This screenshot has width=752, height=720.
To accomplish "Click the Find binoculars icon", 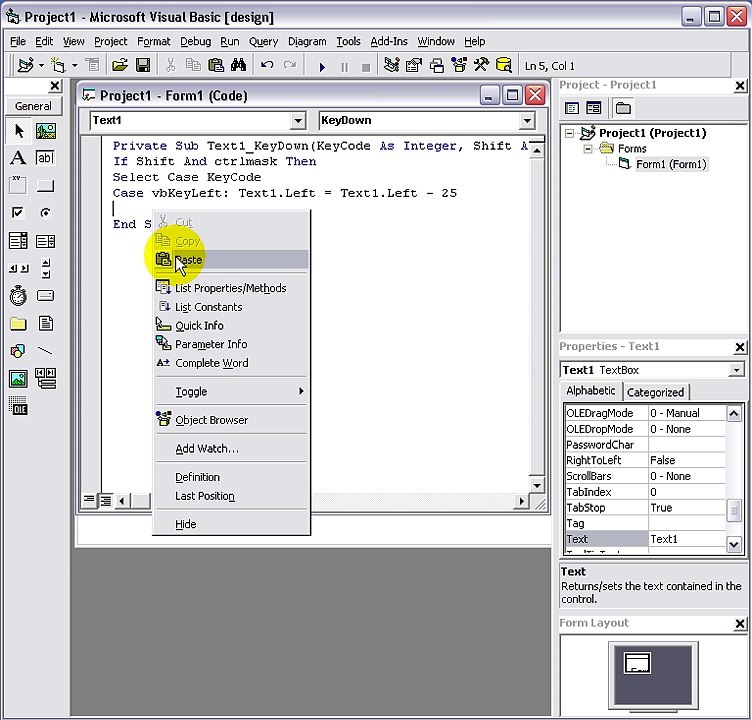I will coord(238,65).
